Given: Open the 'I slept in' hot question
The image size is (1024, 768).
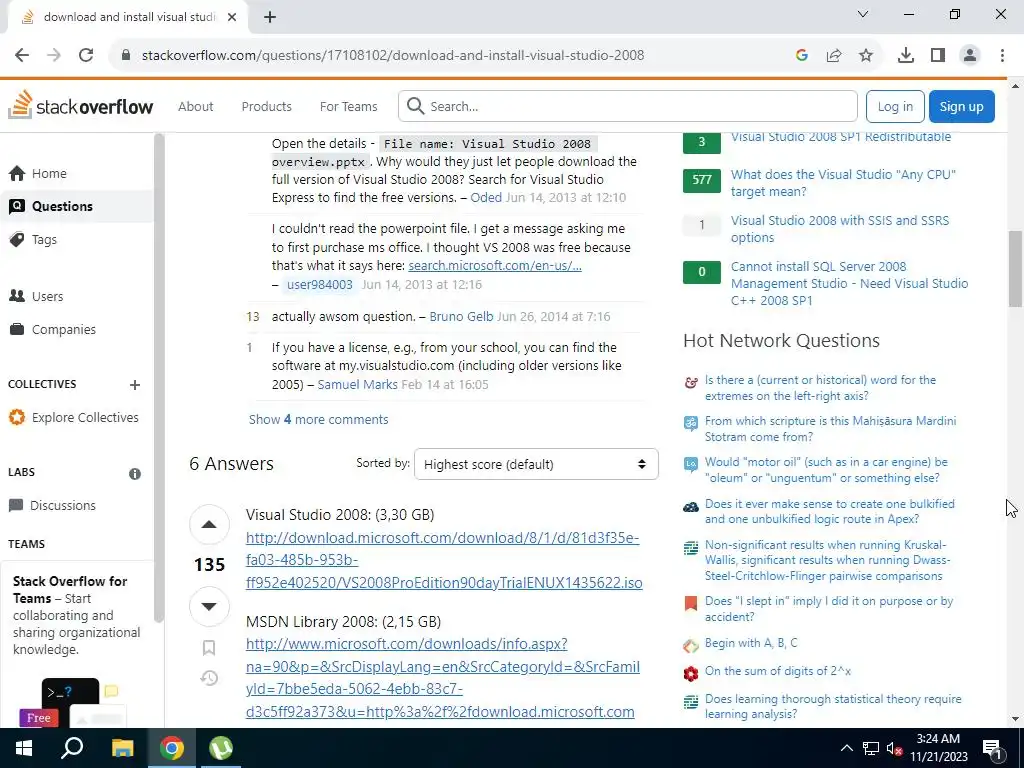Looking at the screenshot, I should pos(829,609).
